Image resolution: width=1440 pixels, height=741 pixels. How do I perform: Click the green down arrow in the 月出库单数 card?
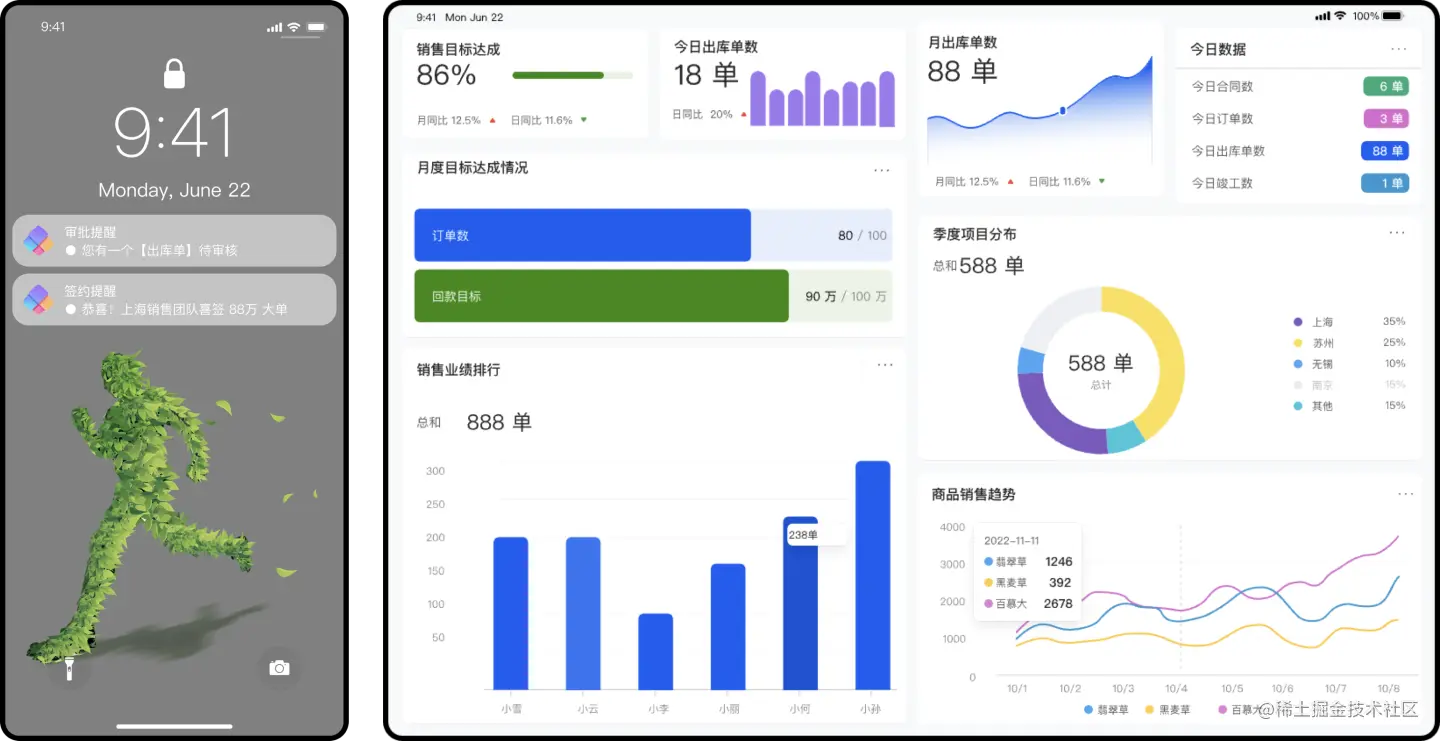tap(1102, 182)
